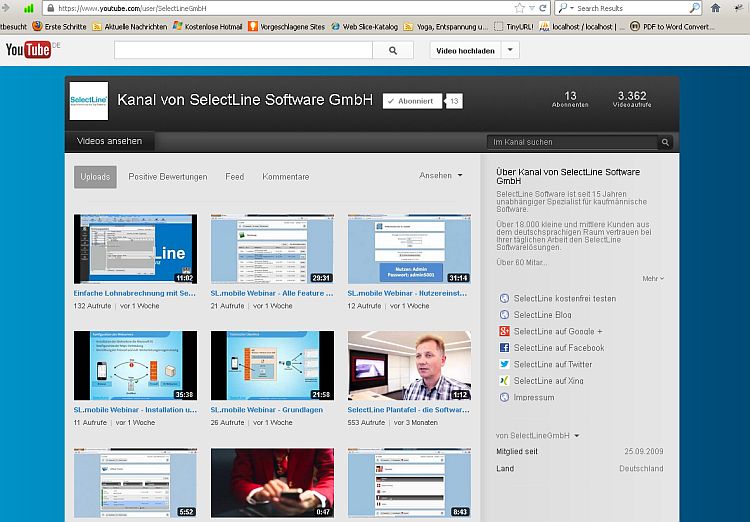Click the Xing icon

[504, 381]
